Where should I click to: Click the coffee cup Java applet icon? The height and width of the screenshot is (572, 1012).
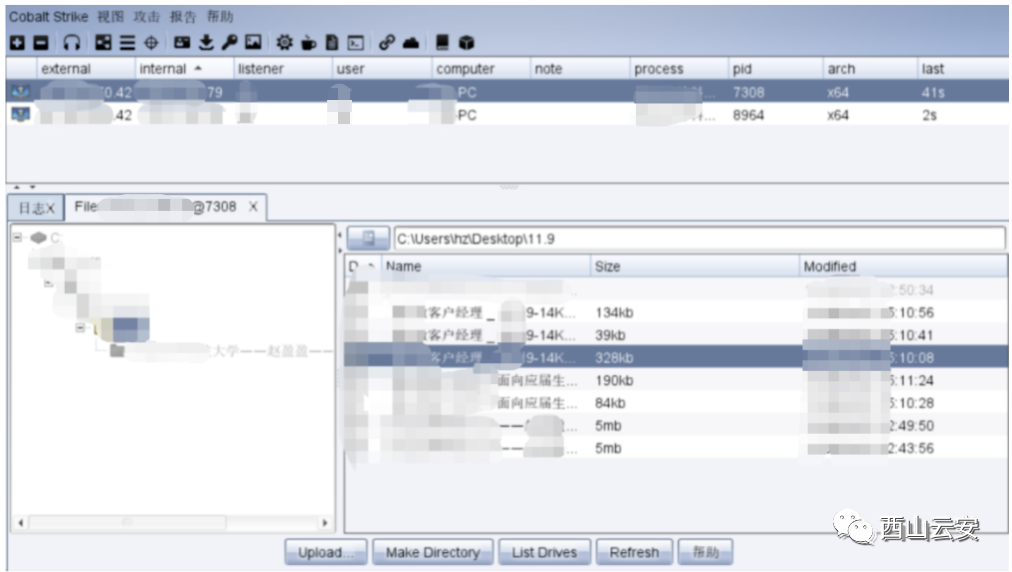pos(309,43)
